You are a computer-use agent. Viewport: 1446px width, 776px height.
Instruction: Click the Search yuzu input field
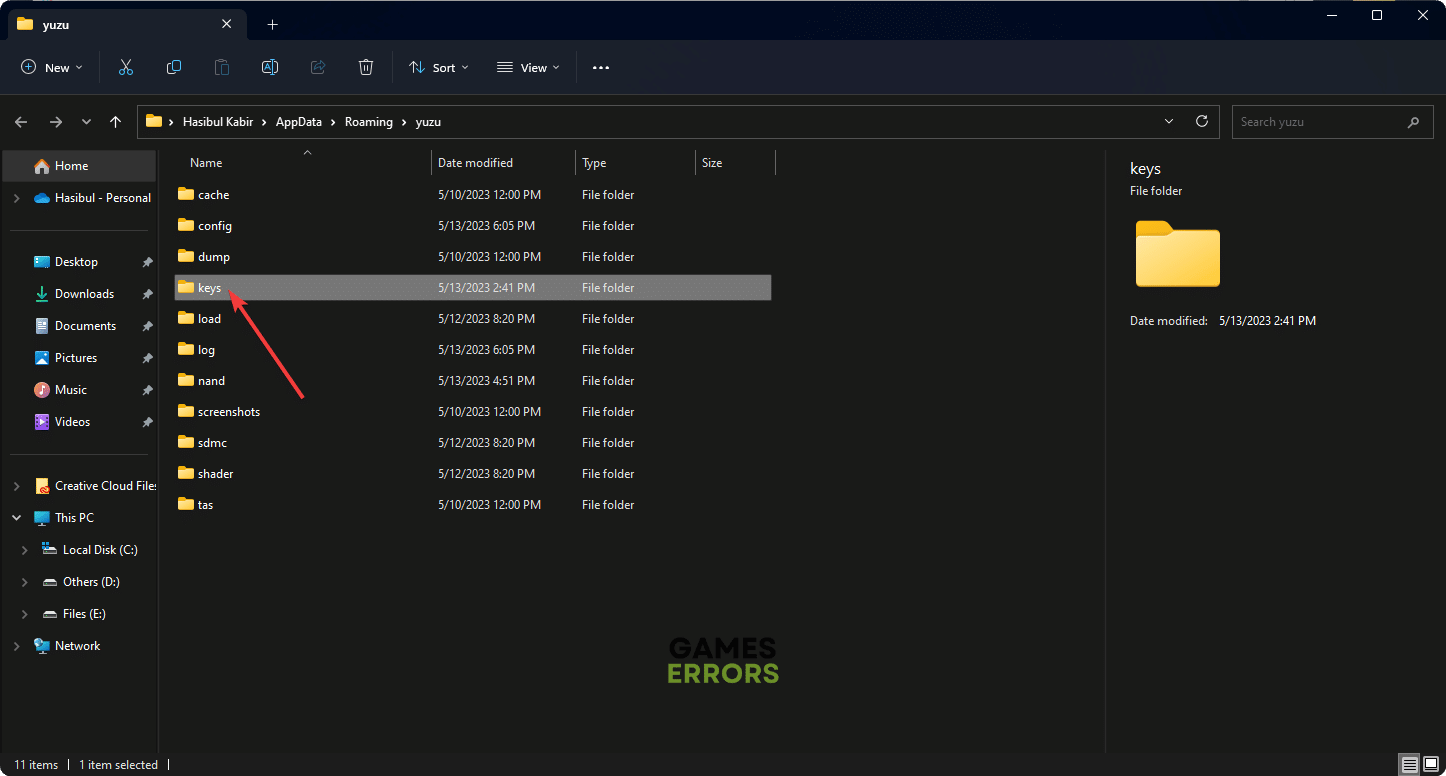(1320, 122)
